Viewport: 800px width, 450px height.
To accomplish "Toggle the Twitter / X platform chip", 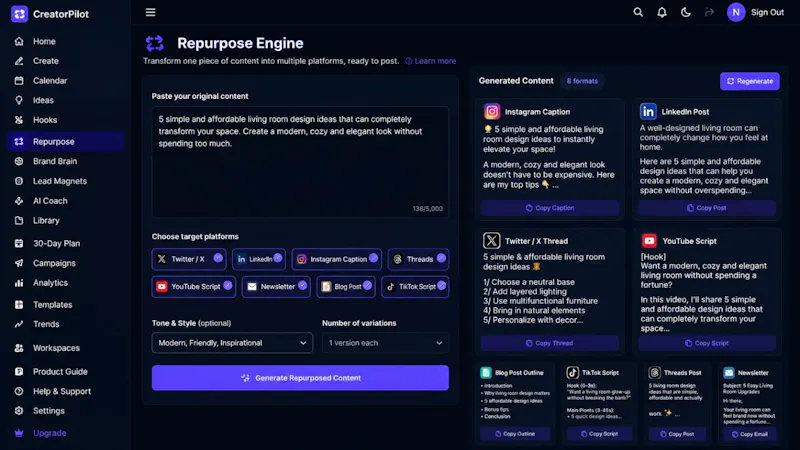I will (189, 259).
